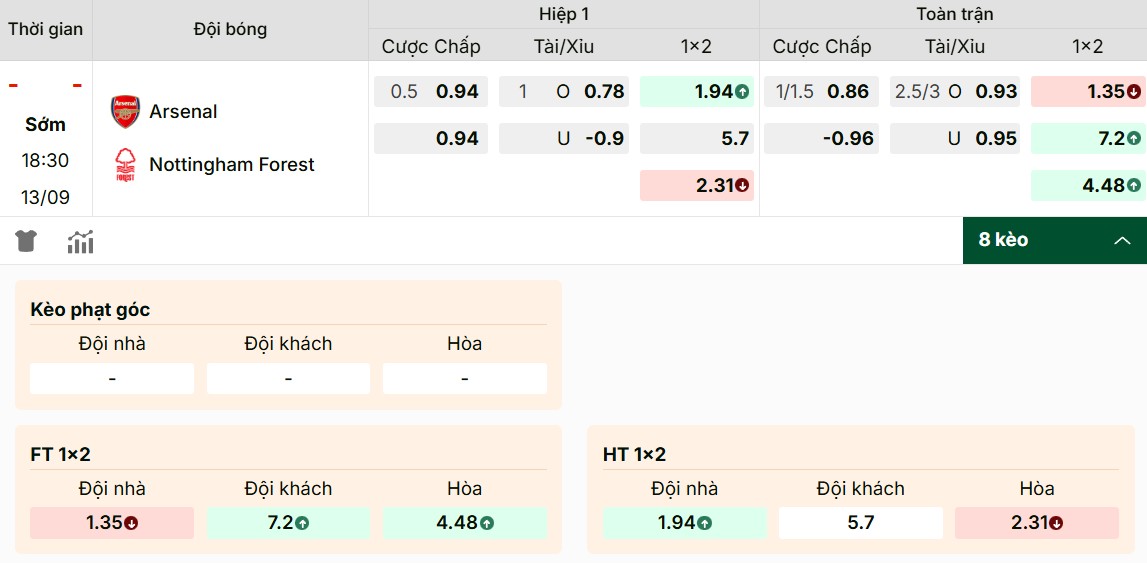1147x563 pixels.
Task: Collapse the 8 kèo panel
Action: pyautogui.click(x=1054, y=240)
